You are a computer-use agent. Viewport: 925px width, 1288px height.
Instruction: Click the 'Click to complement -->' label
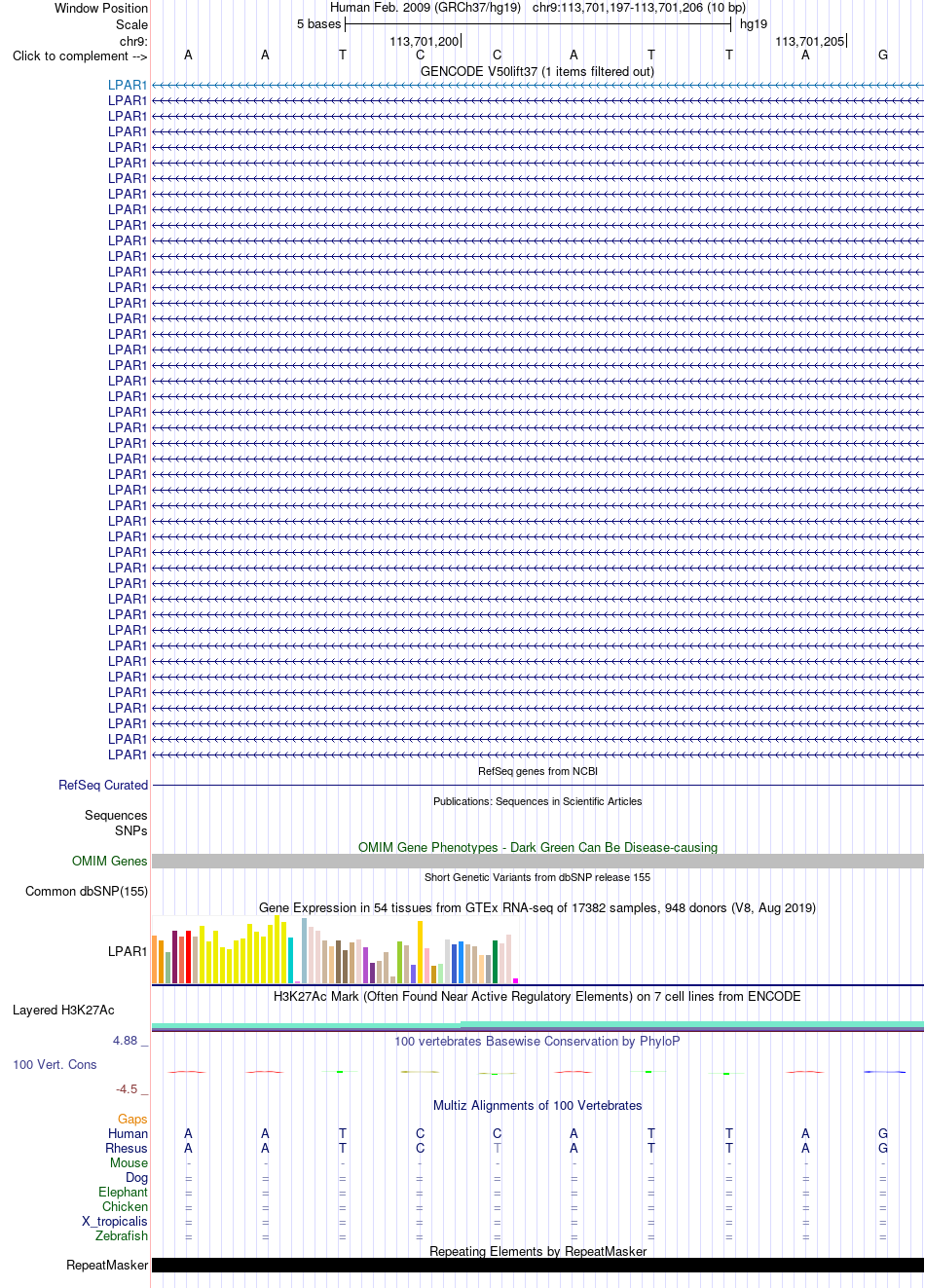(80, 55)
